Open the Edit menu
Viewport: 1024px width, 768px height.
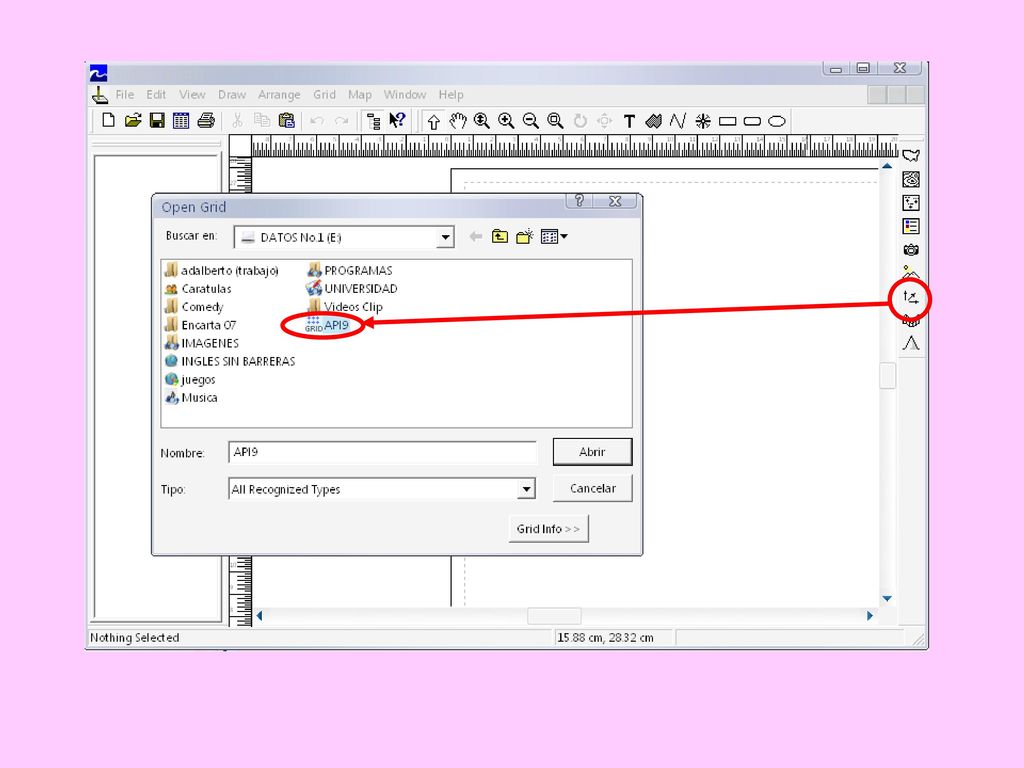click(x=156, y=95)
